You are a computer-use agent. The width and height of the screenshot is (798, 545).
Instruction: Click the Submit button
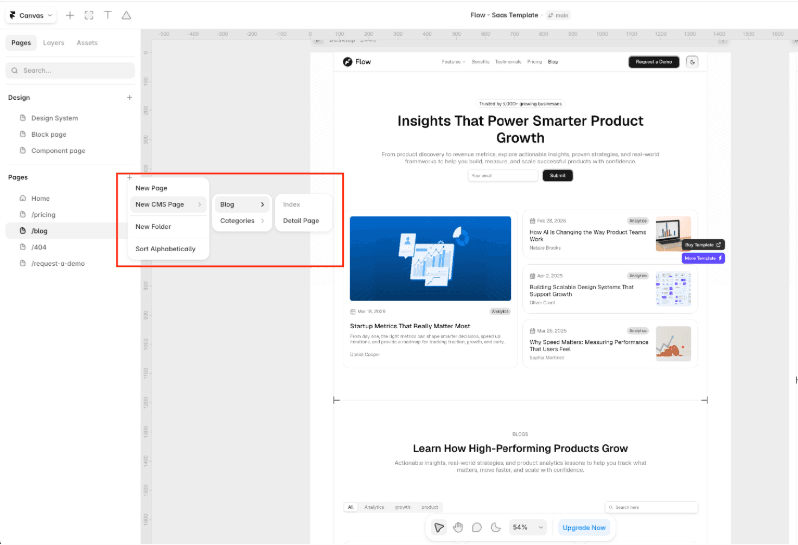(557, 176)
